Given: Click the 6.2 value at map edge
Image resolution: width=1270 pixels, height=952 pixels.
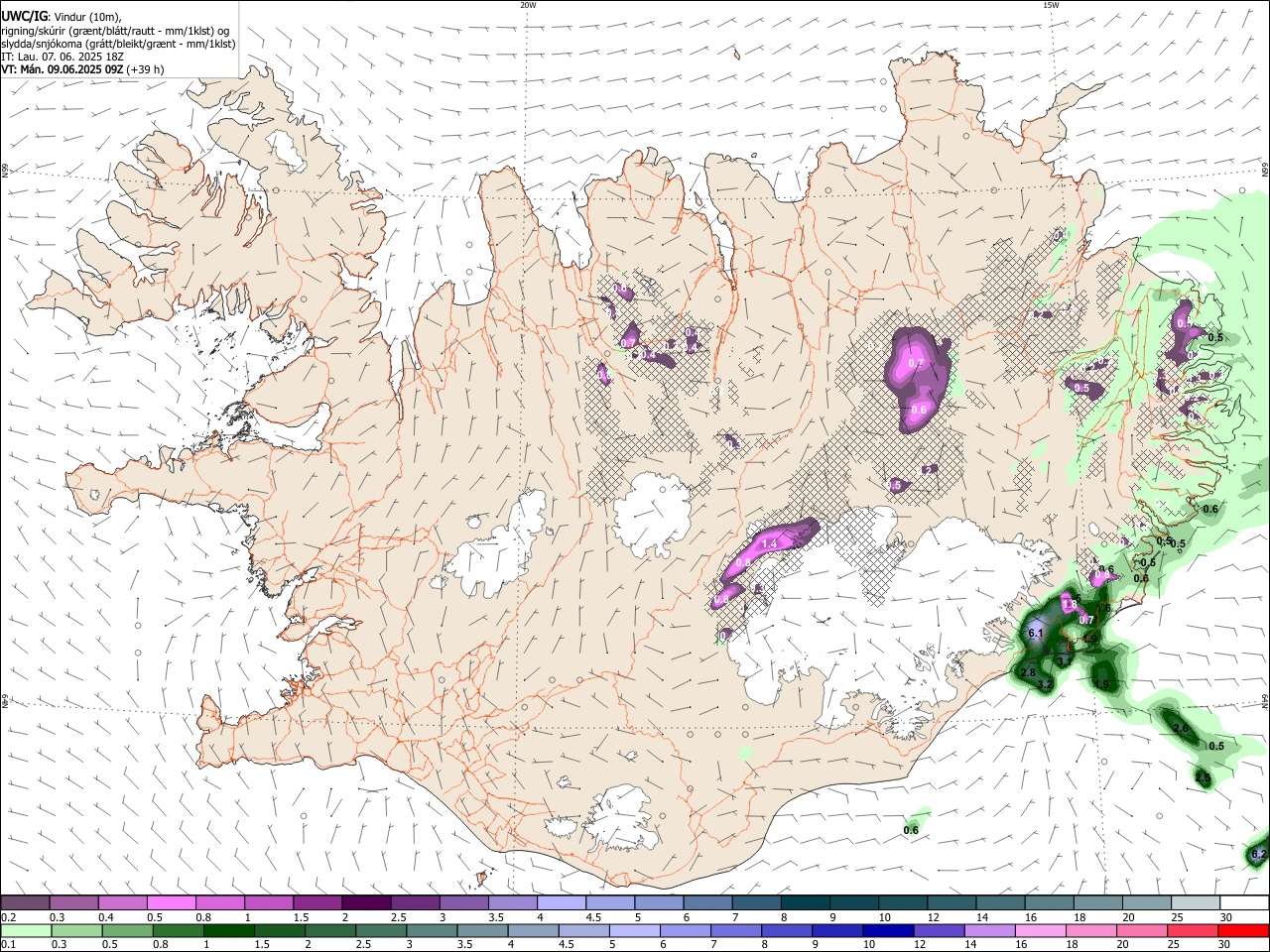Looking at the screenshot, I should (1259, 854).
